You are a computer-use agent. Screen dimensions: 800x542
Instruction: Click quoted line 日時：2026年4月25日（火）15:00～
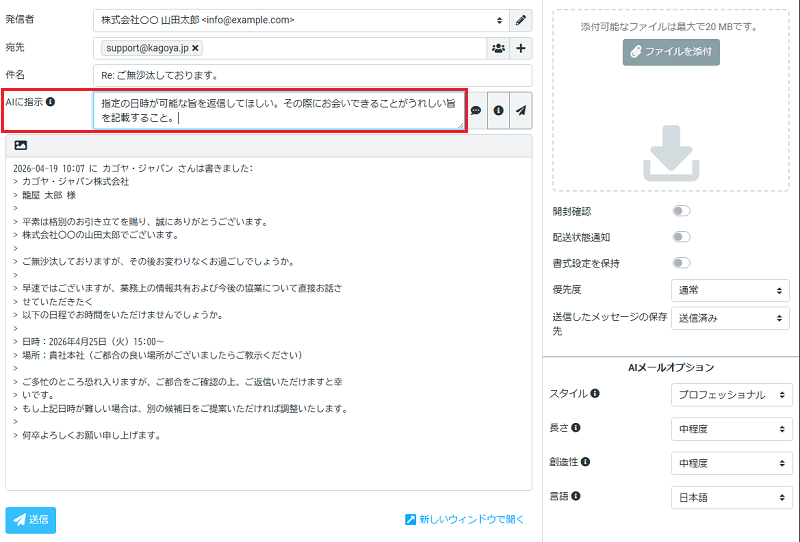[x=93, y=341]
